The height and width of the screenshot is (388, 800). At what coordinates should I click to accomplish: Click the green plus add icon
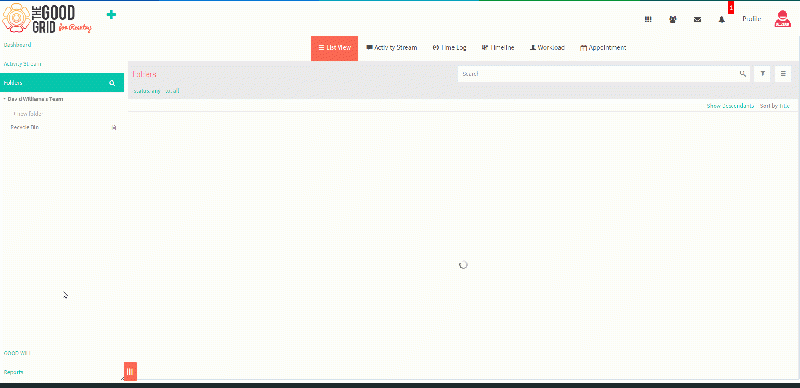tap(111, 15)
